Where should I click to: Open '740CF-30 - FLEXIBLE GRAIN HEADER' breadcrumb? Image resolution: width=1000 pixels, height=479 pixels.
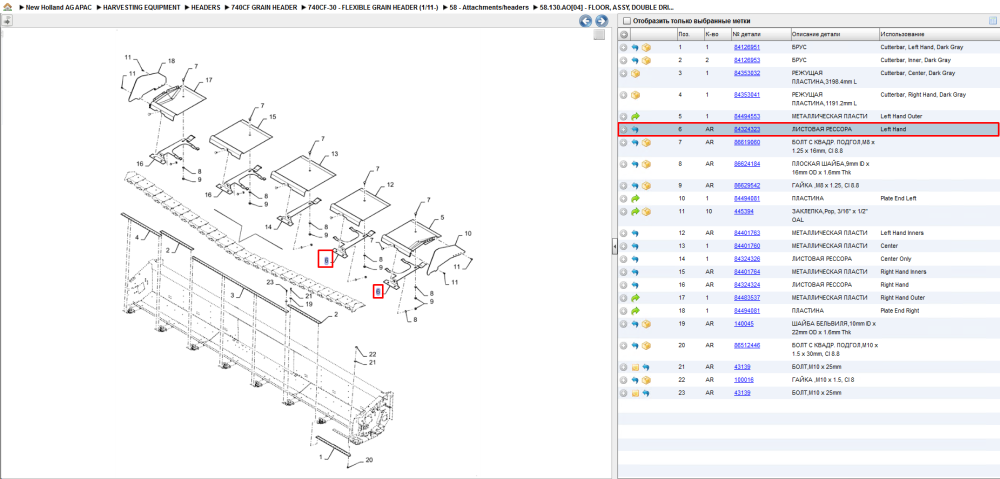[x=373, y=7]
